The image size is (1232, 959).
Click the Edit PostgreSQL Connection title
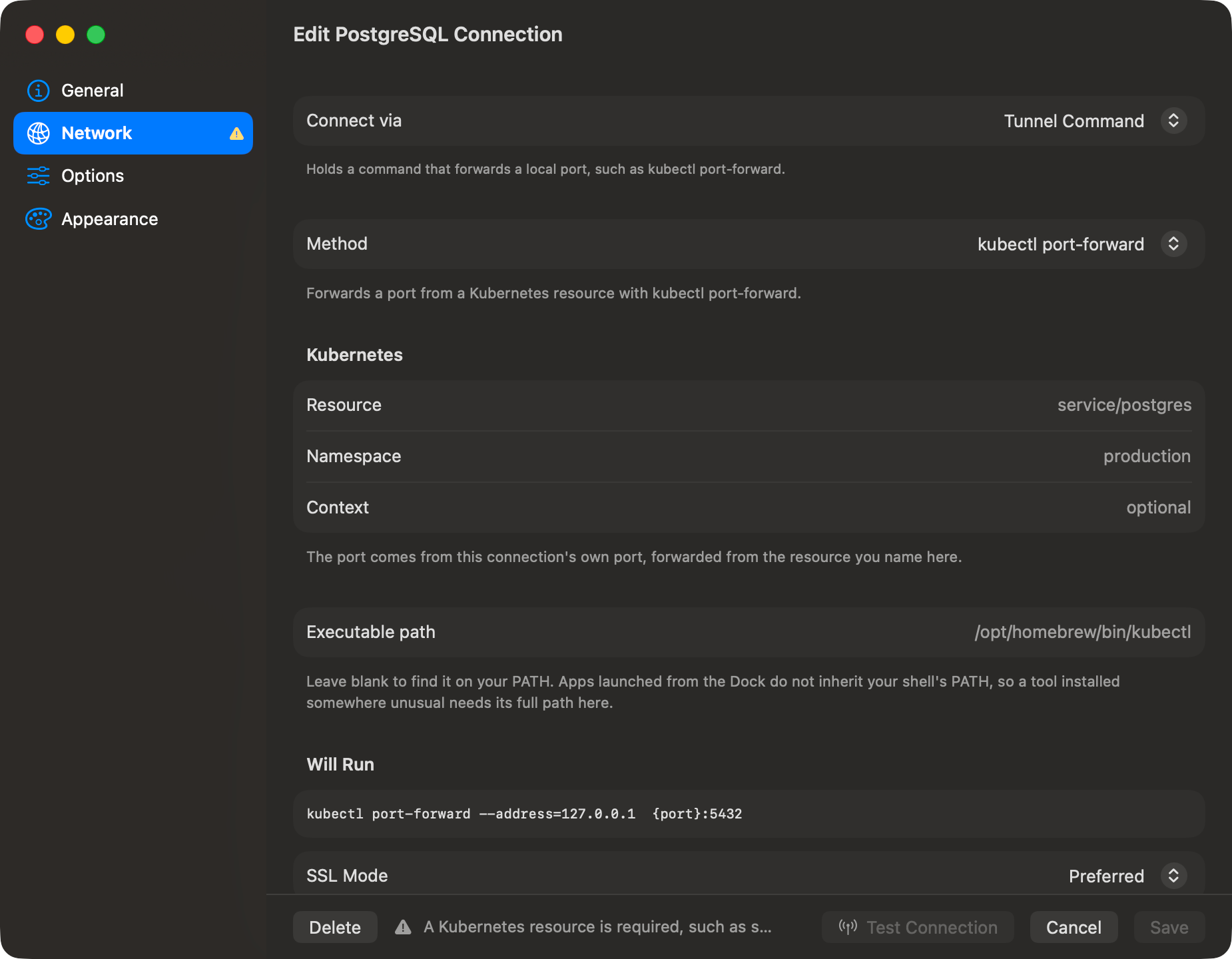428,34
